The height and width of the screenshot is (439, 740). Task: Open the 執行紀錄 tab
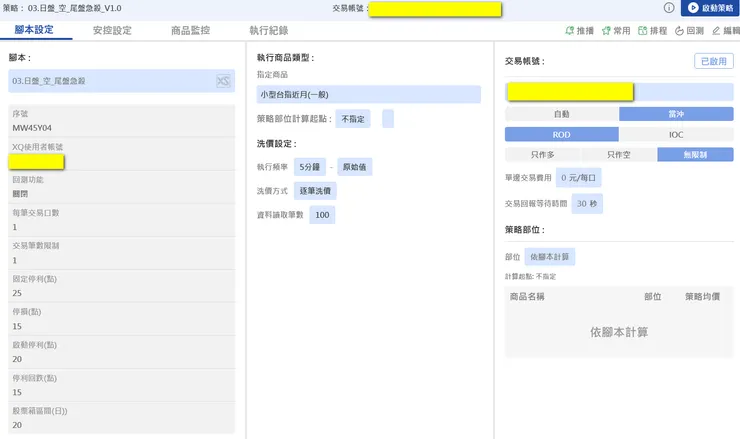[269, 30]
